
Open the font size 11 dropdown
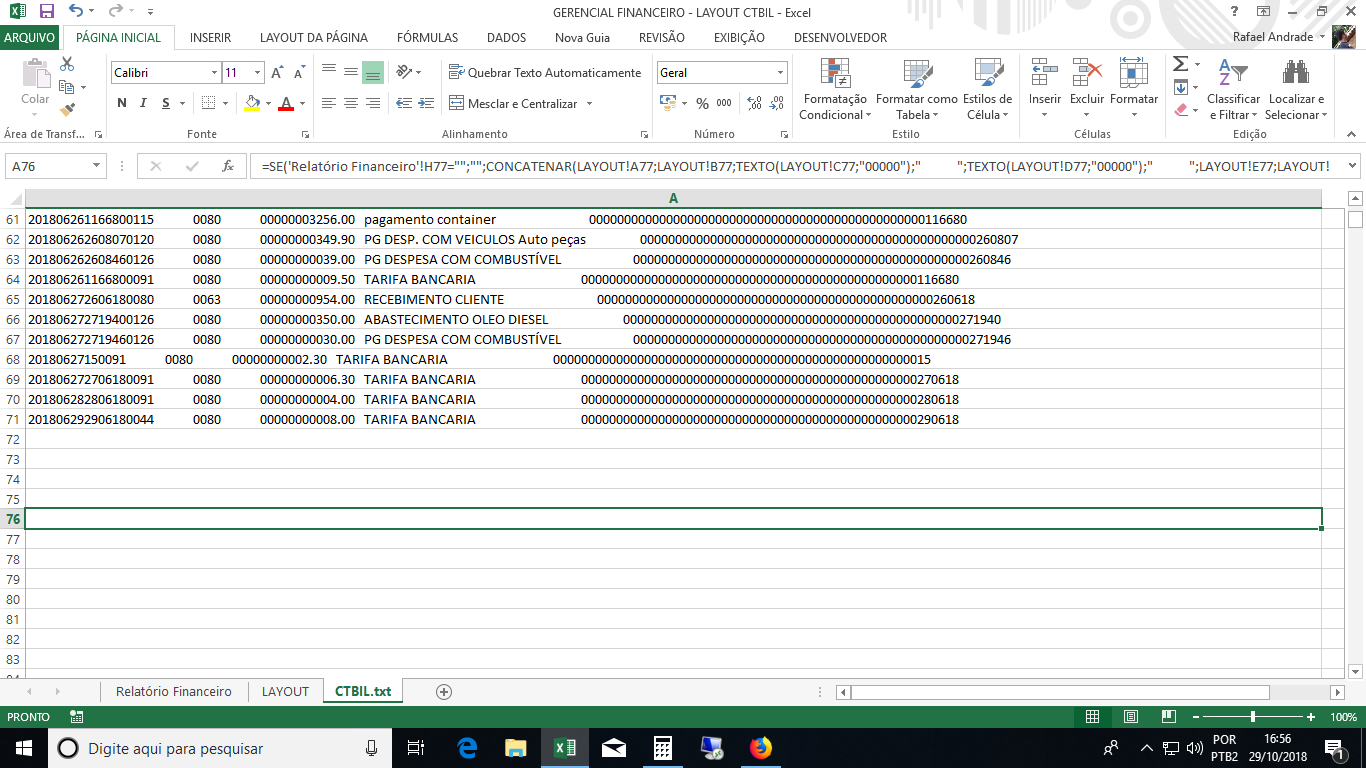tap(258, 73)
